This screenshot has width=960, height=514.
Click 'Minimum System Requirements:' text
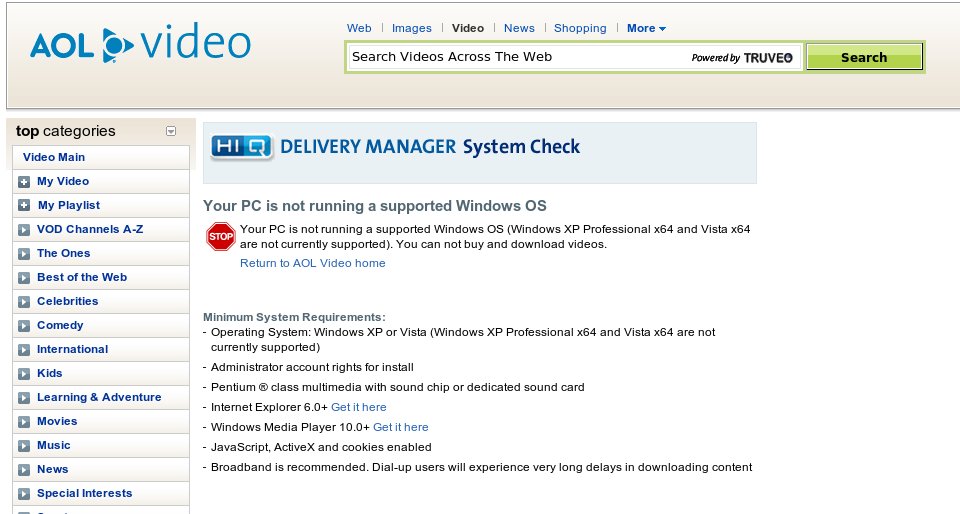[294, 317]
